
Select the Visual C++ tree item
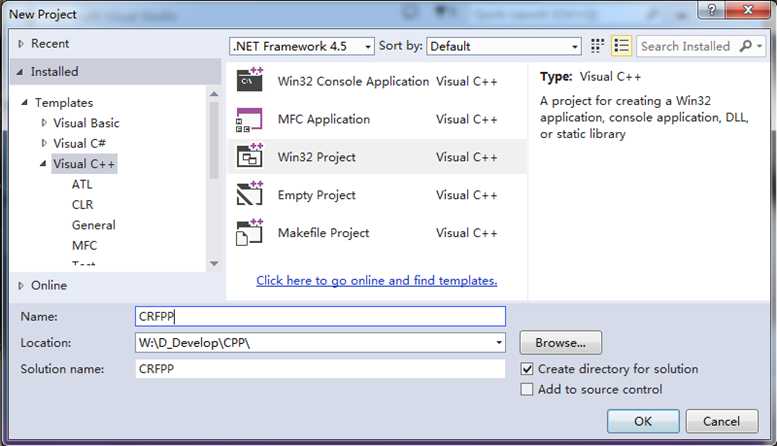(84, 164)
